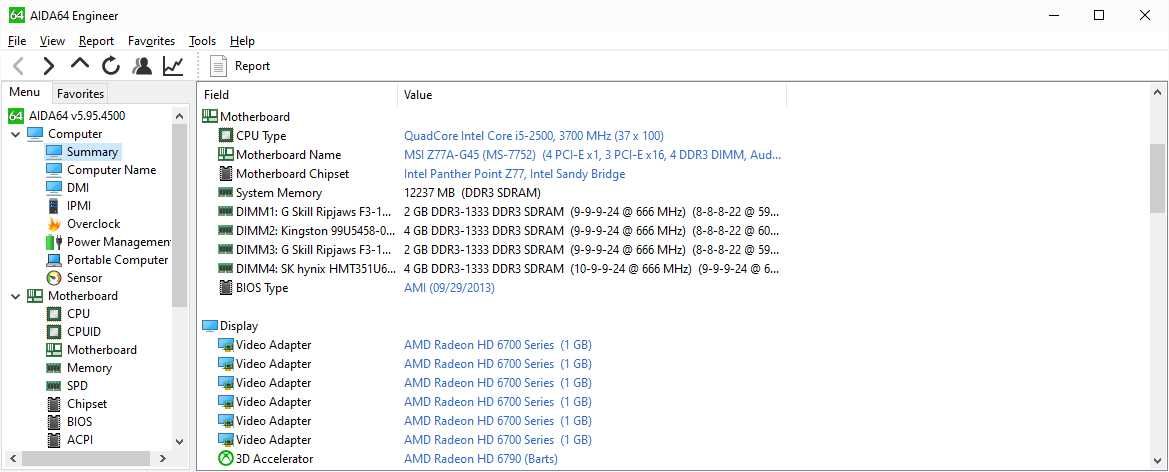The image size is (1169, 472).
Task: Open the QuadCore Intel Core i5-2500 link
Action: click(x=534, y=136)
